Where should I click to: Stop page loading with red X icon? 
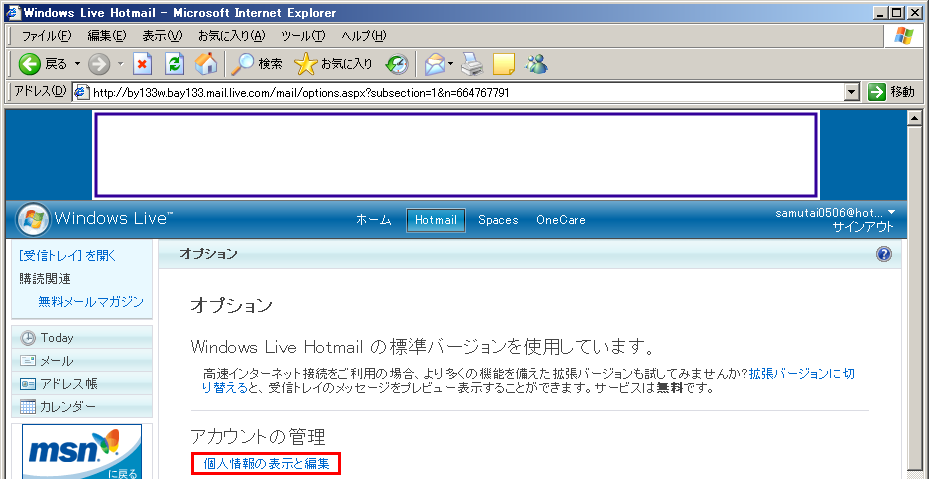pyautogui.click(x=142, y=64)
